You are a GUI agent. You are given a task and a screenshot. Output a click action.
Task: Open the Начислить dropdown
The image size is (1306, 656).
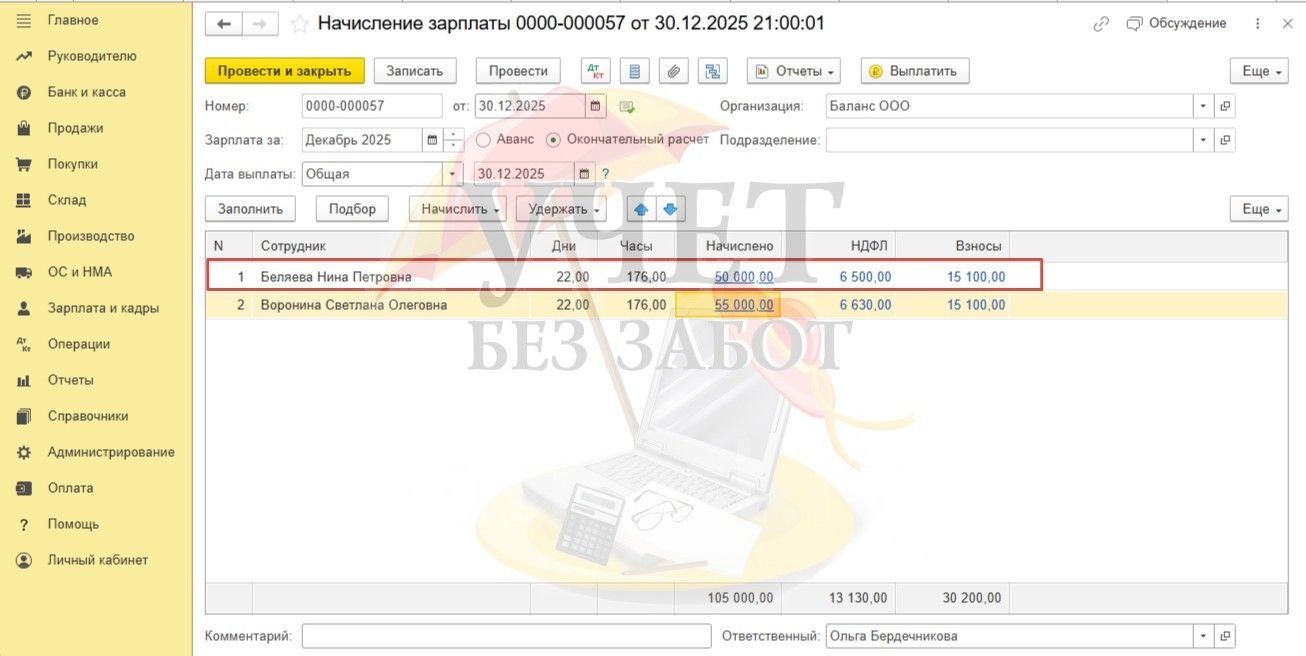(458, 209)
